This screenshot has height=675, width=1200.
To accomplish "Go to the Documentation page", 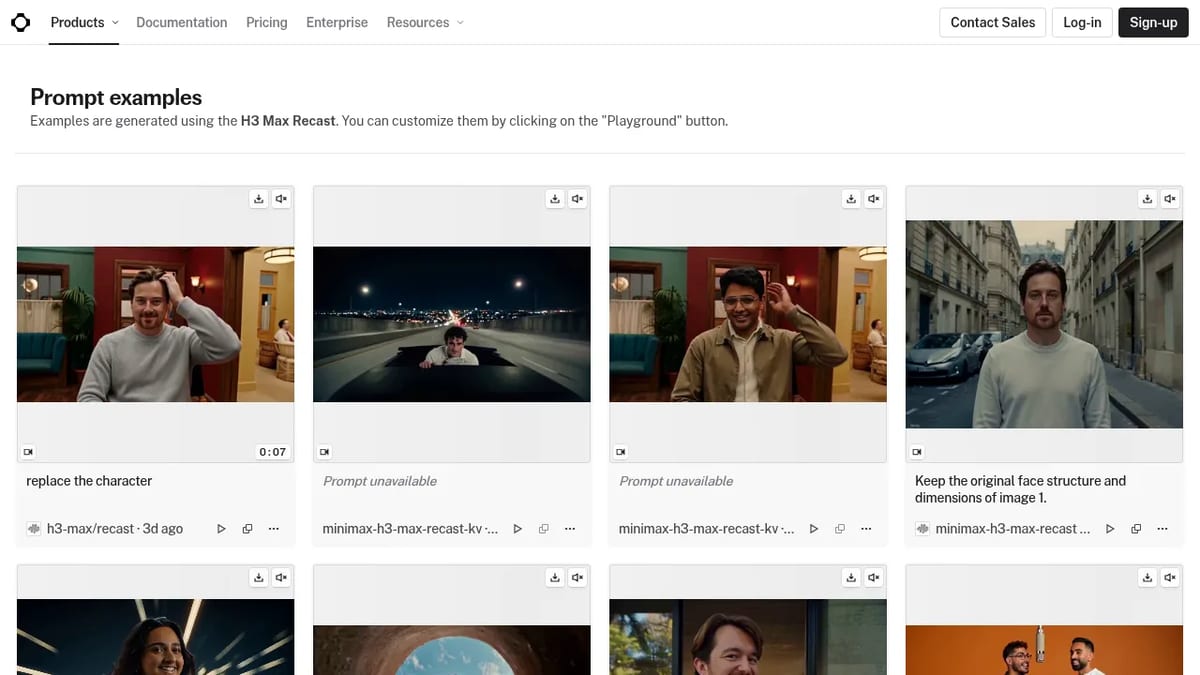I will coord(182,22).
